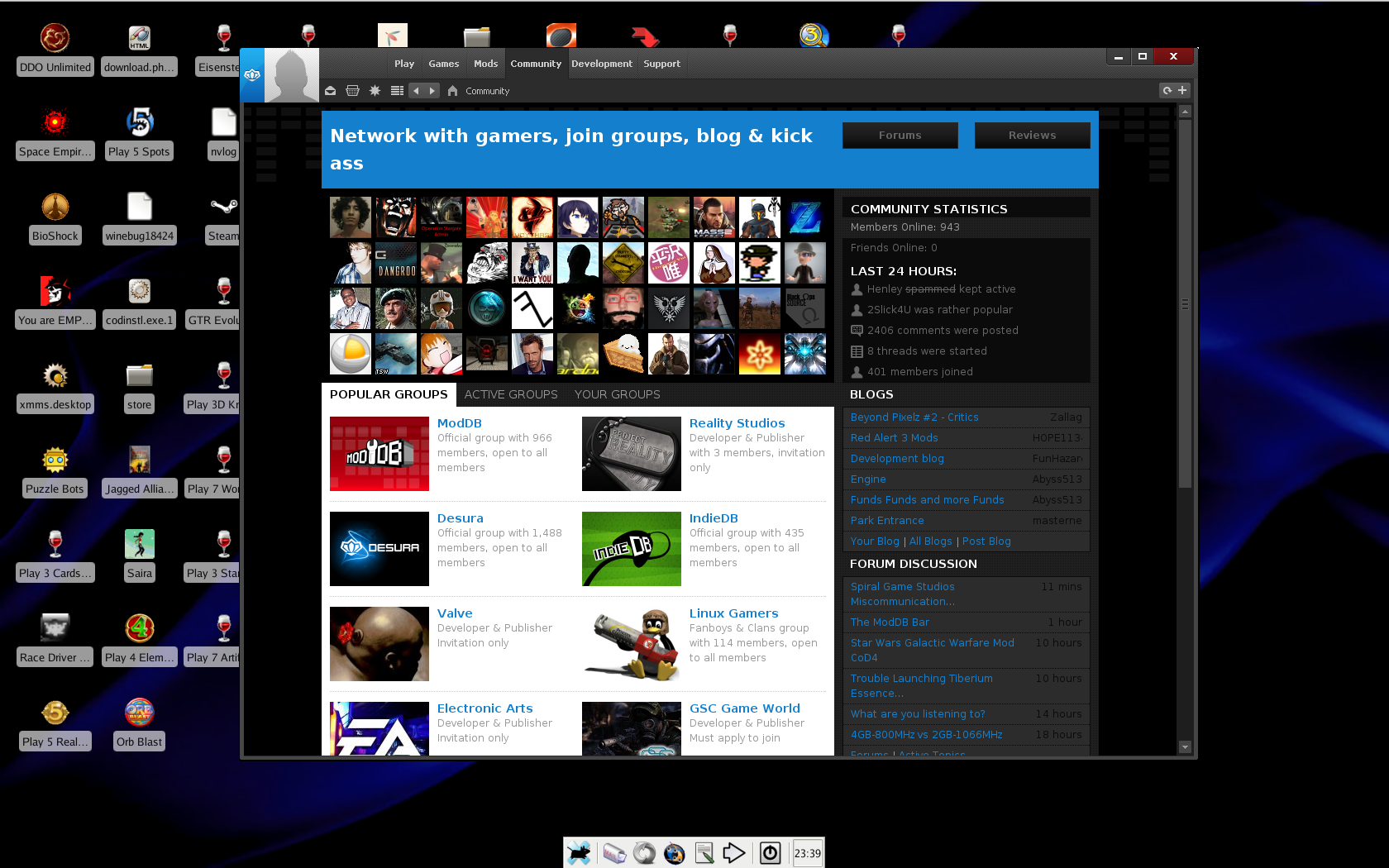The width and height of the screenshot is (1389, 868).
Task: Open the text editor icon in panel
Action: (x=704, y=852)
